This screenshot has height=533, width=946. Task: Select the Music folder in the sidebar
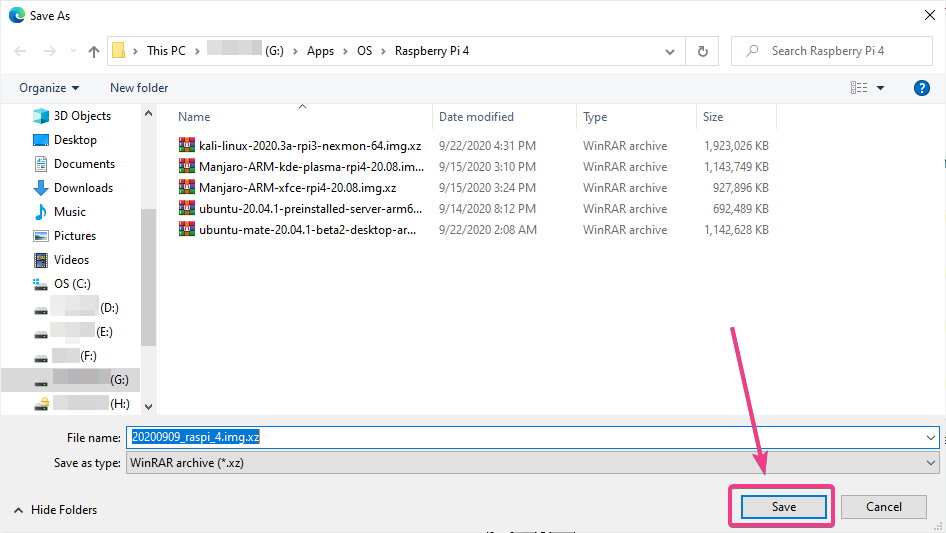[69, 212]
